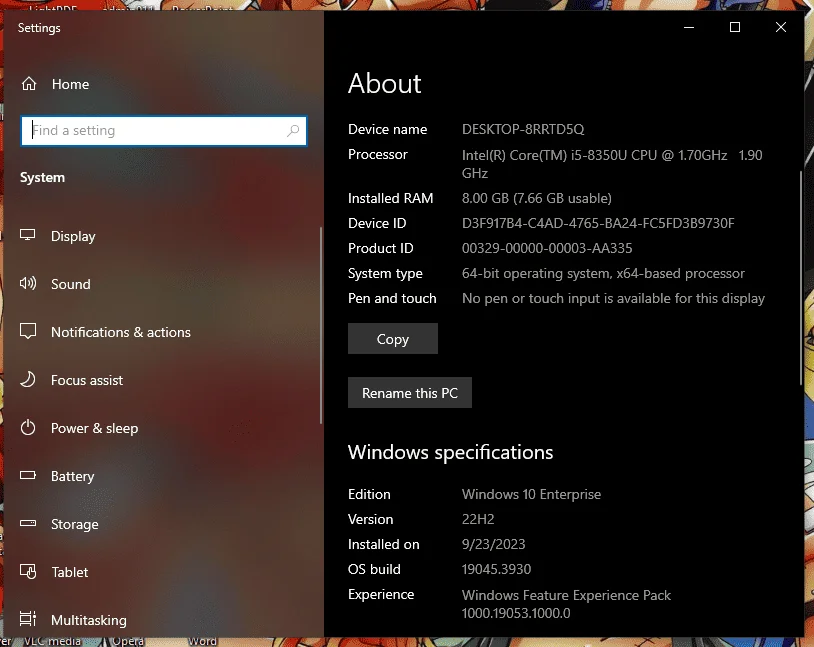
Task: Select Power & sleep label
Action: tap(94, 428)
